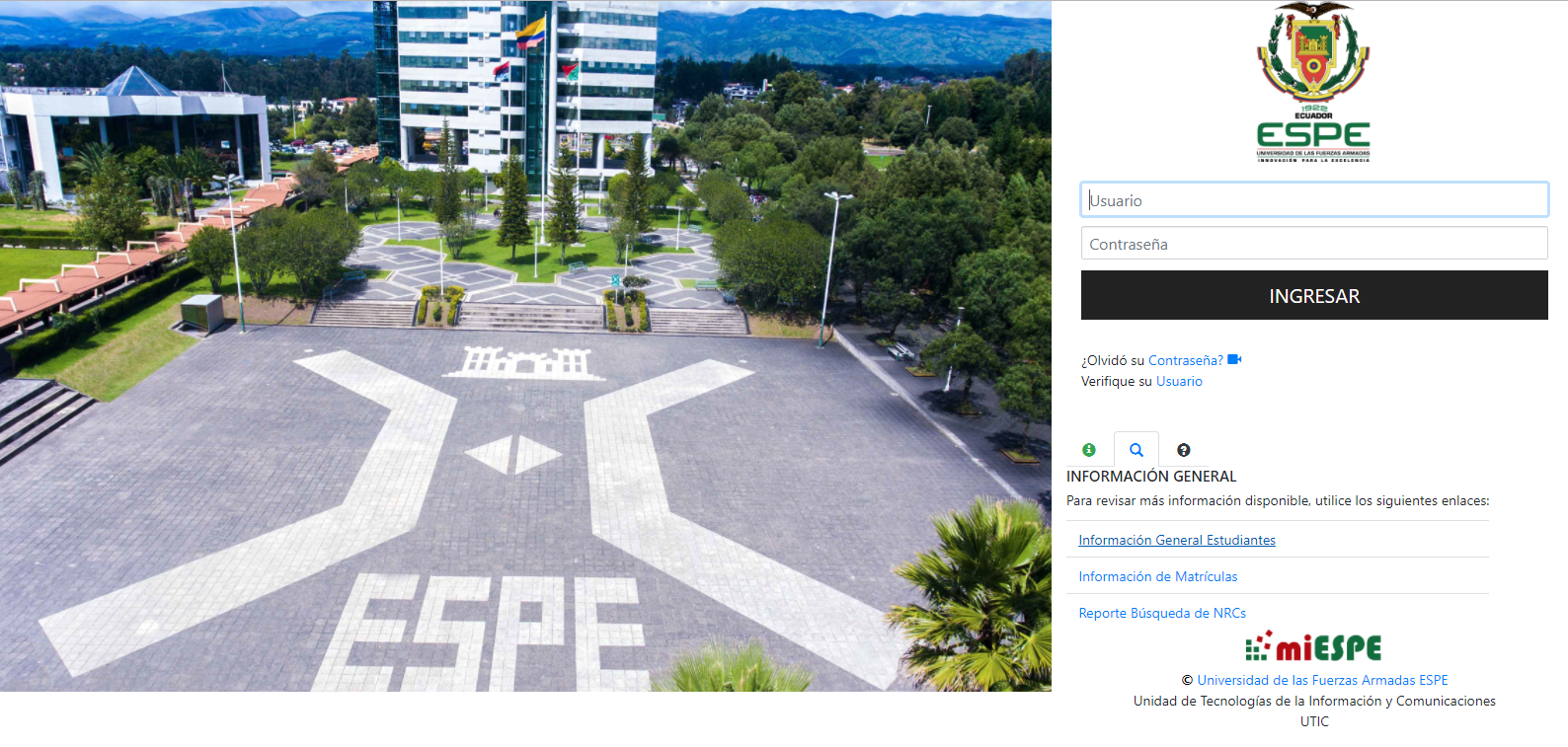Click the INGRESAR button
This screenshot has width=1568, height=747.
[1314, 295]
